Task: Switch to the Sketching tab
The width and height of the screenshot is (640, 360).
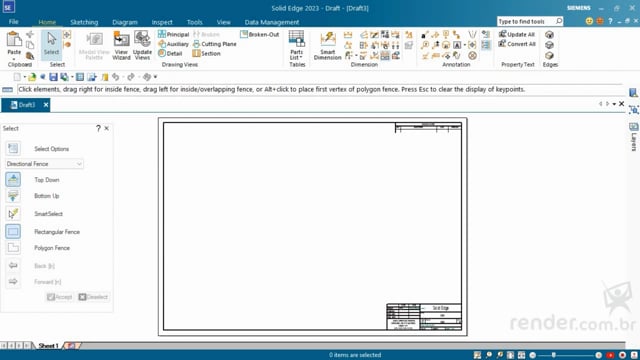Action: point(84,22)
